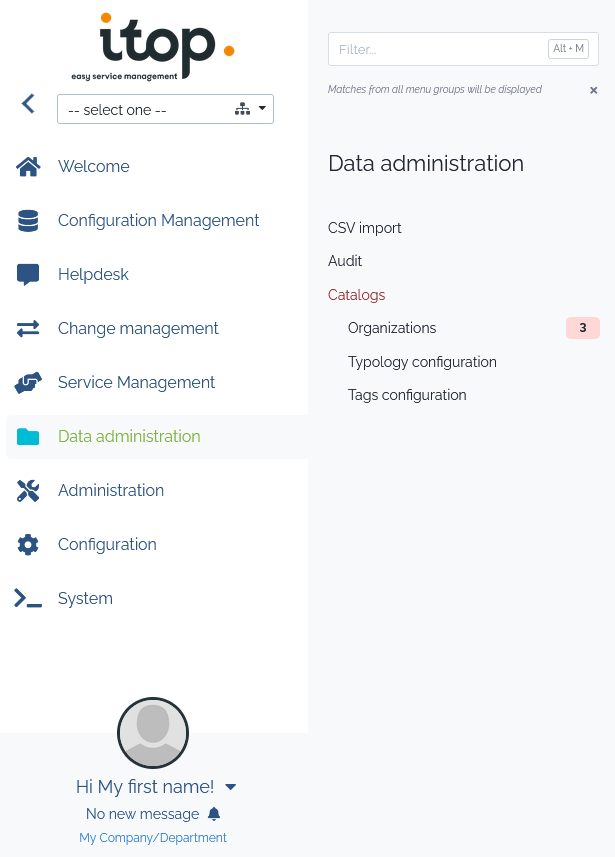Open the Audit menu entry
Viewport: 615px width, 857px height.
pos(345,261)
